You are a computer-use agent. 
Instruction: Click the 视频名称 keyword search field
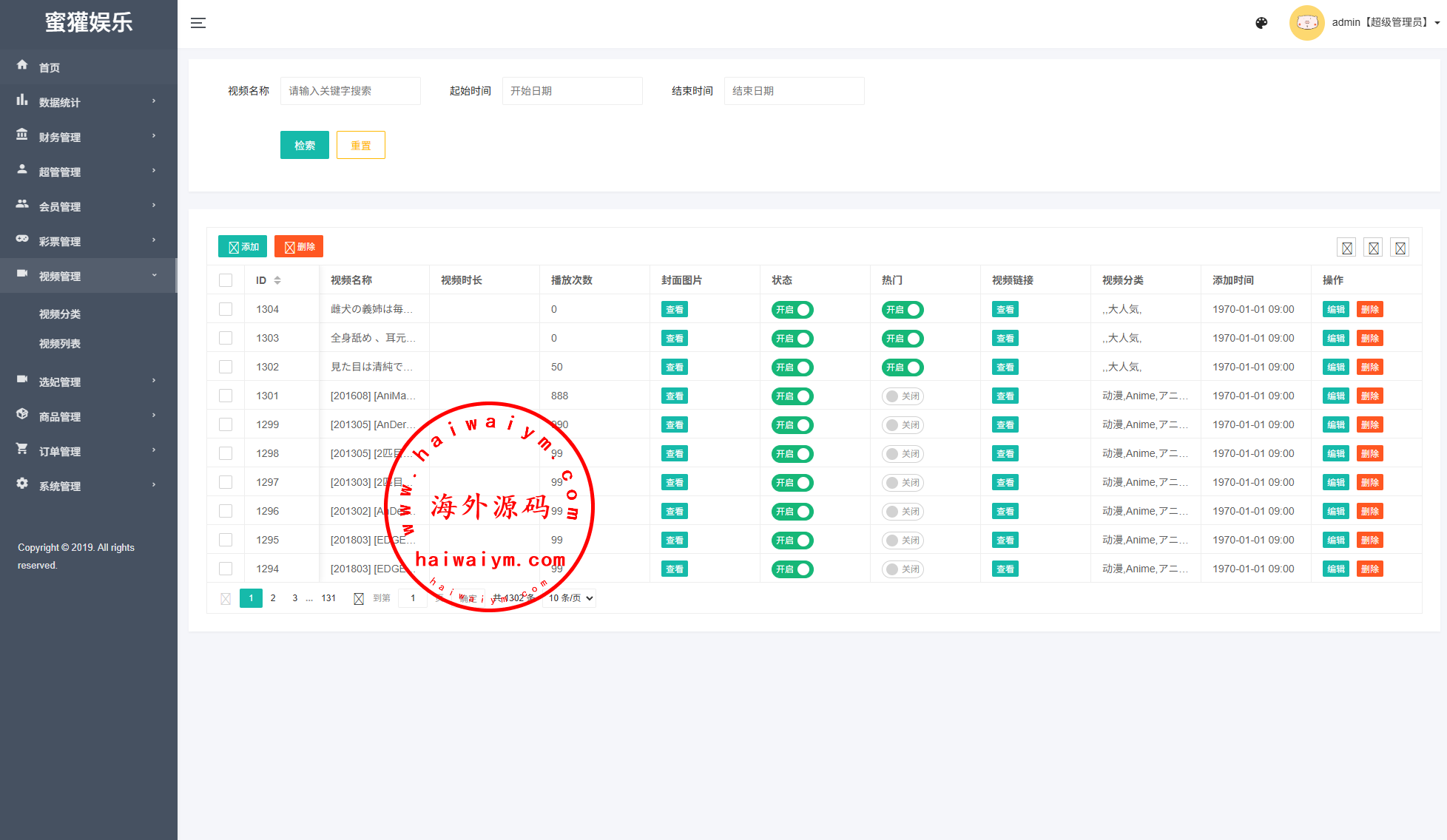[x=350, y=91]
